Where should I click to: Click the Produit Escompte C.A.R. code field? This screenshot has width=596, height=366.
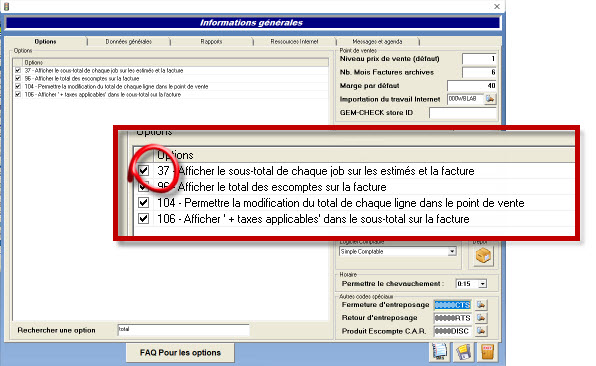(x=452, y=331)
